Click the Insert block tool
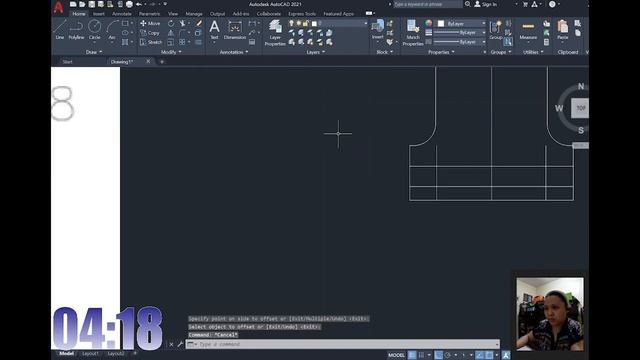Screen dimensions: 640x360 (378, 29)
